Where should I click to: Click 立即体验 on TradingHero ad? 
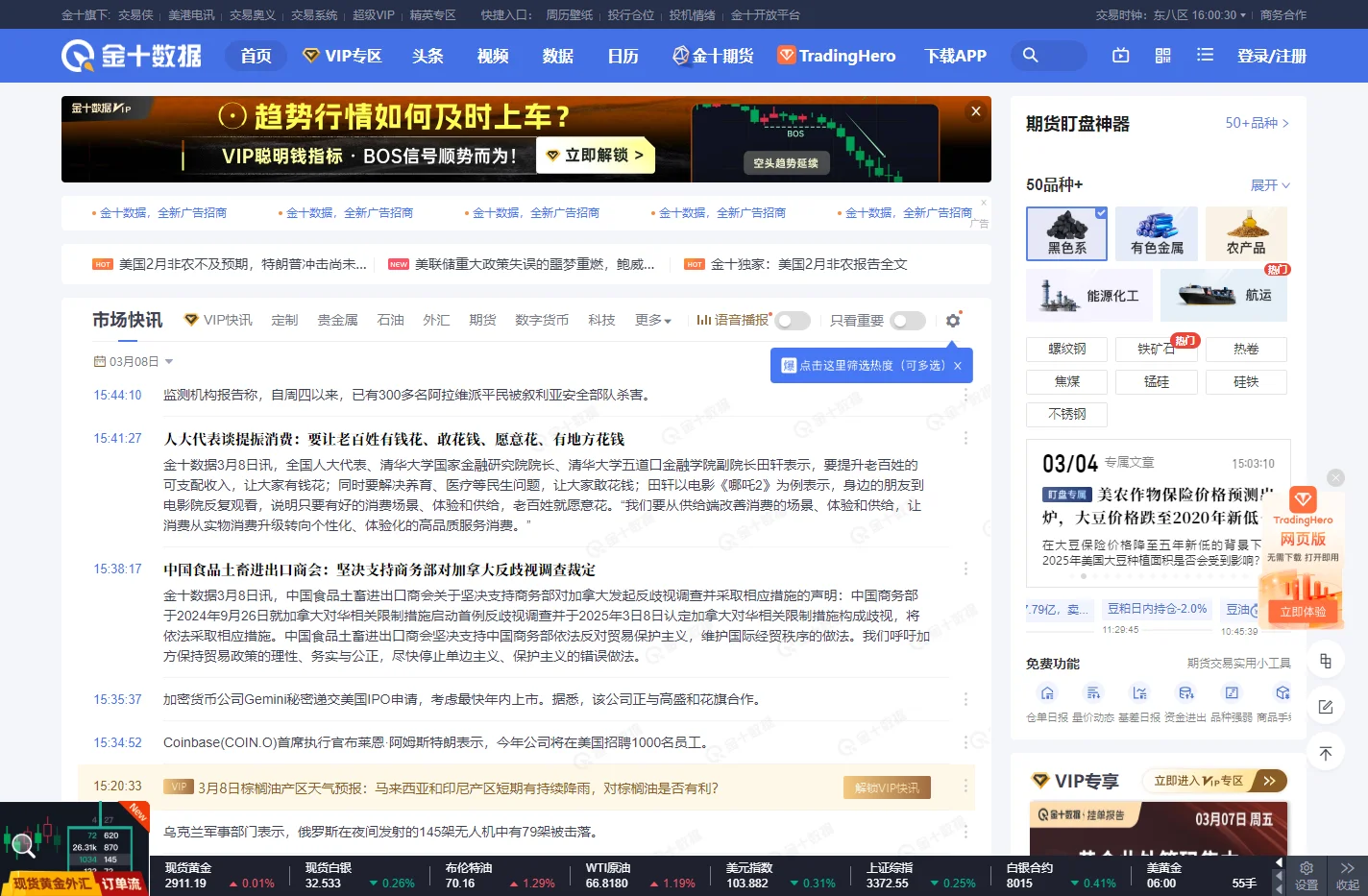point(1303,611)
